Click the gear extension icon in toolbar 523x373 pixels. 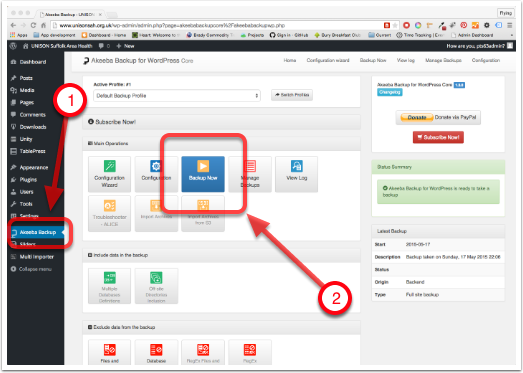click(487, 25)
